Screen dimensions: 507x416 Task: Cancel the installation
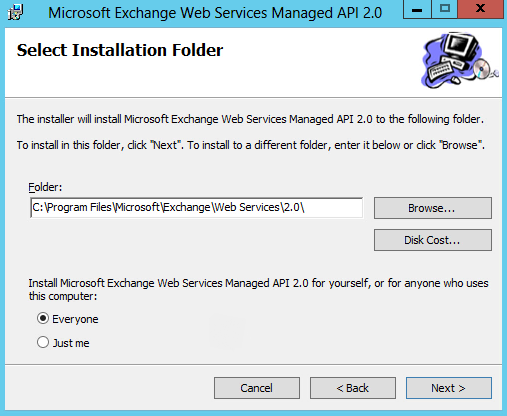point(257,388)
